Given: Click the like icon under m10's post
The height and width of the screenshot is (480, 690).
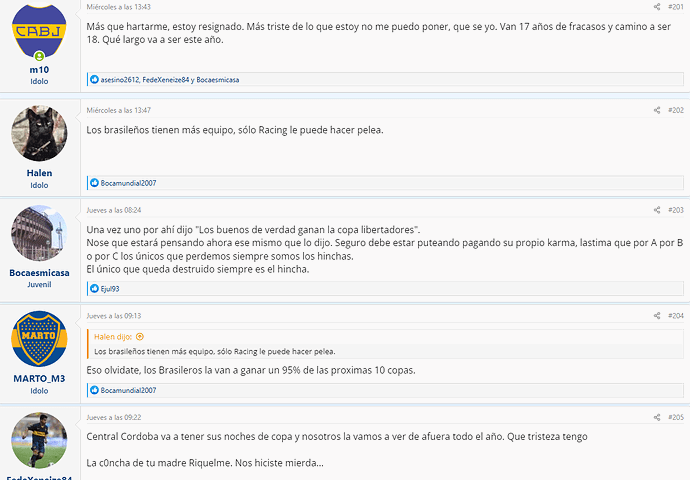Looking at the screenshot, I should click(x=94, y=79).
